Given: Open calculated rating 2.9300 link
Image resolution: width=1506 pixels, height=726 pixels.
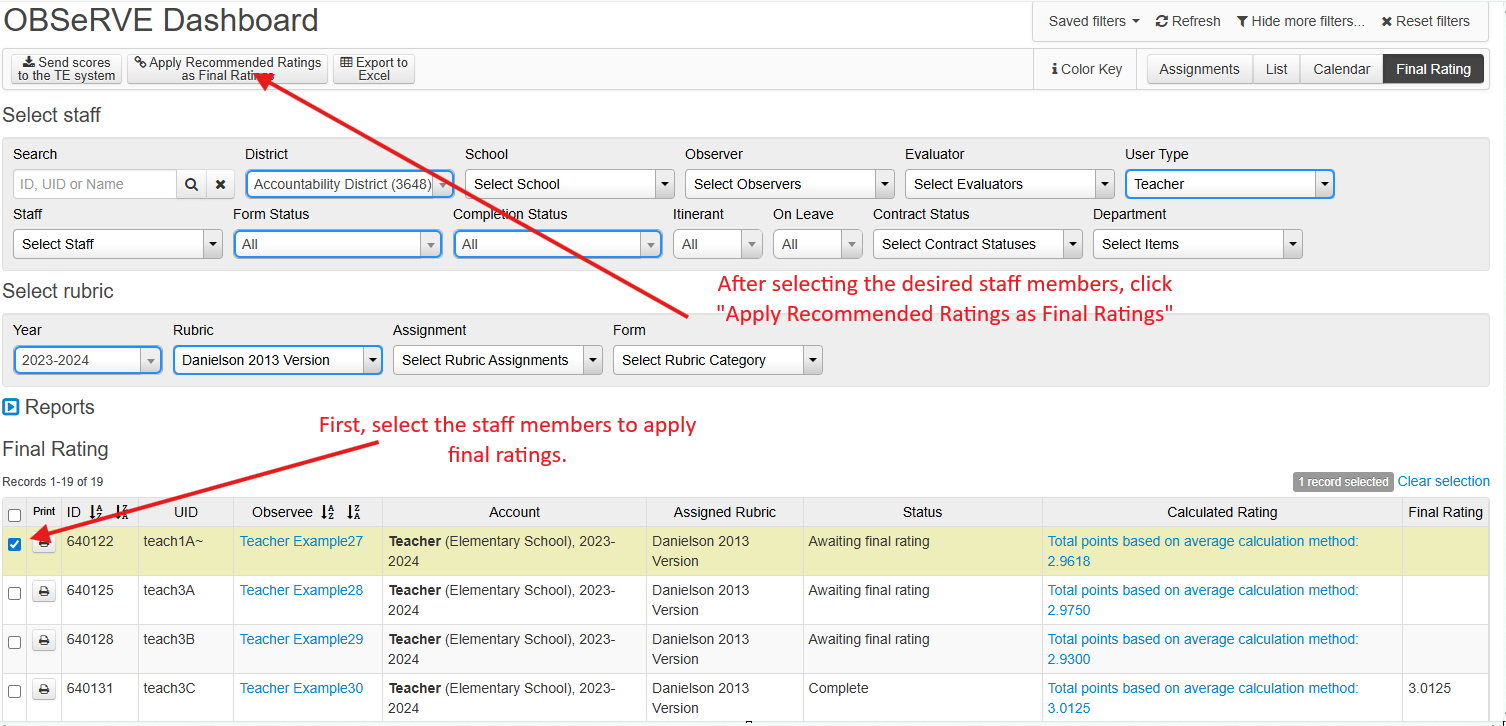Looking at the screenshot, I should 1203,649.
